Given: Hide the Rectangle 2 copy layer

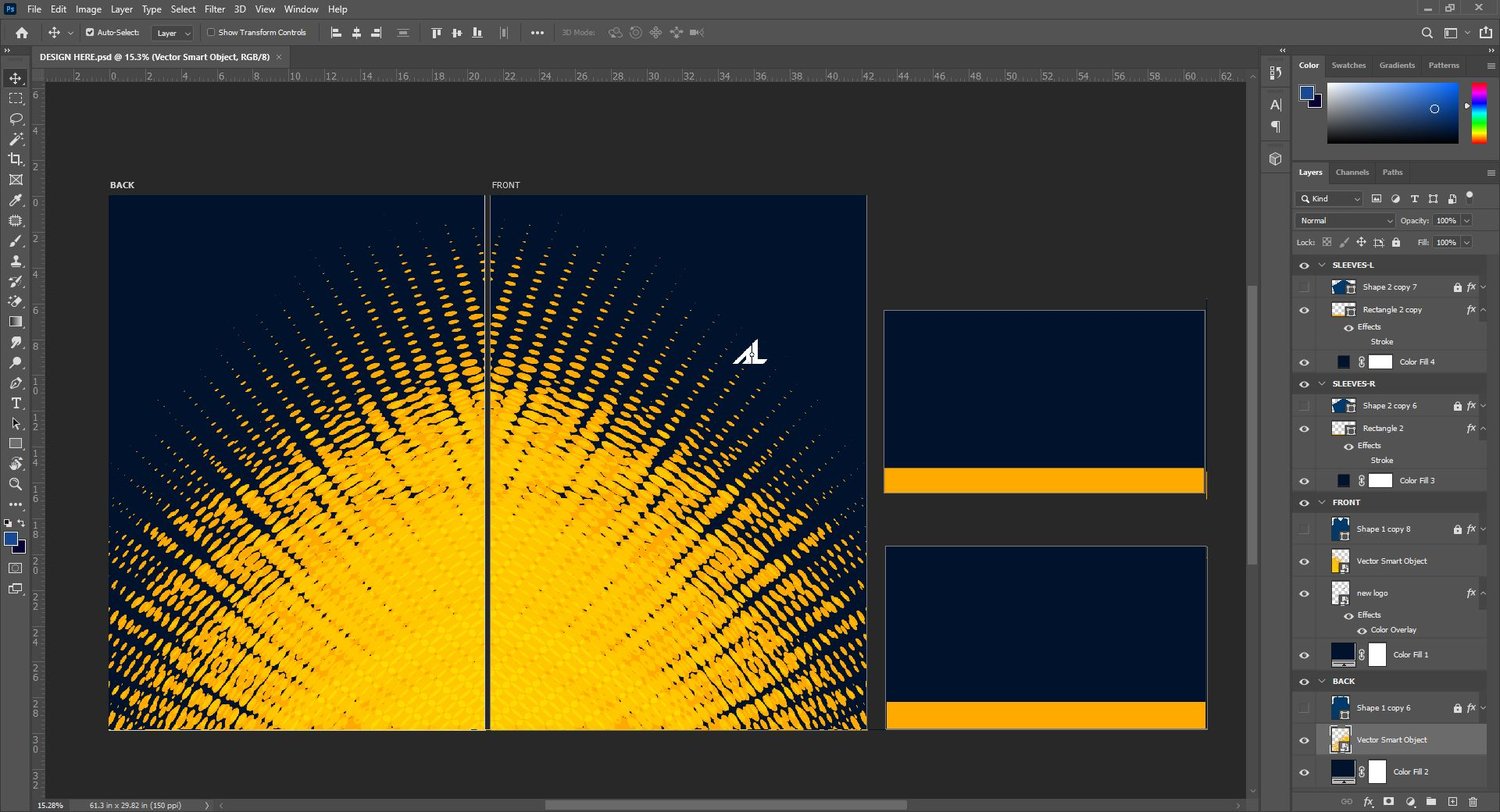Looking at the screenshot, I should tap(1303, 310).
